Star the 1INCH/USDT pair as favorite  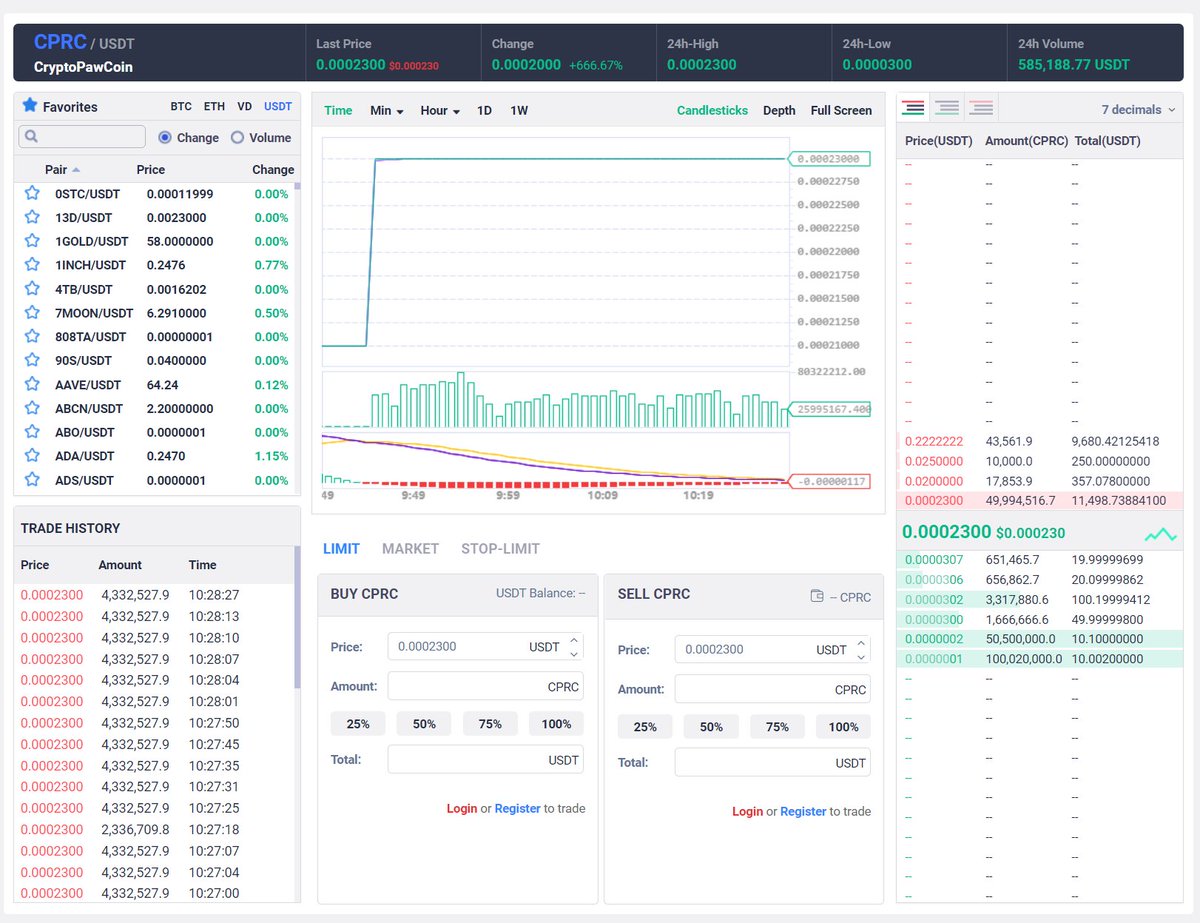[x=32, y=265]
